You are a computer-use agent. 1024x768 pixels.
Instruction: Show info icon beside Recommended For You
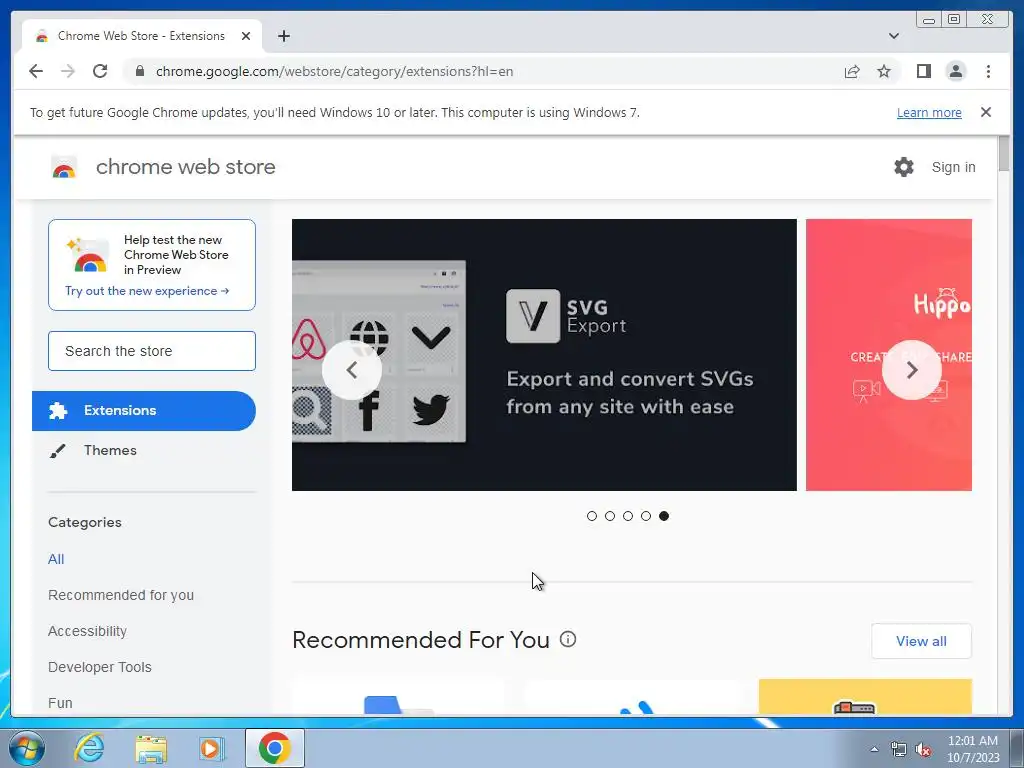coord(568,639)
